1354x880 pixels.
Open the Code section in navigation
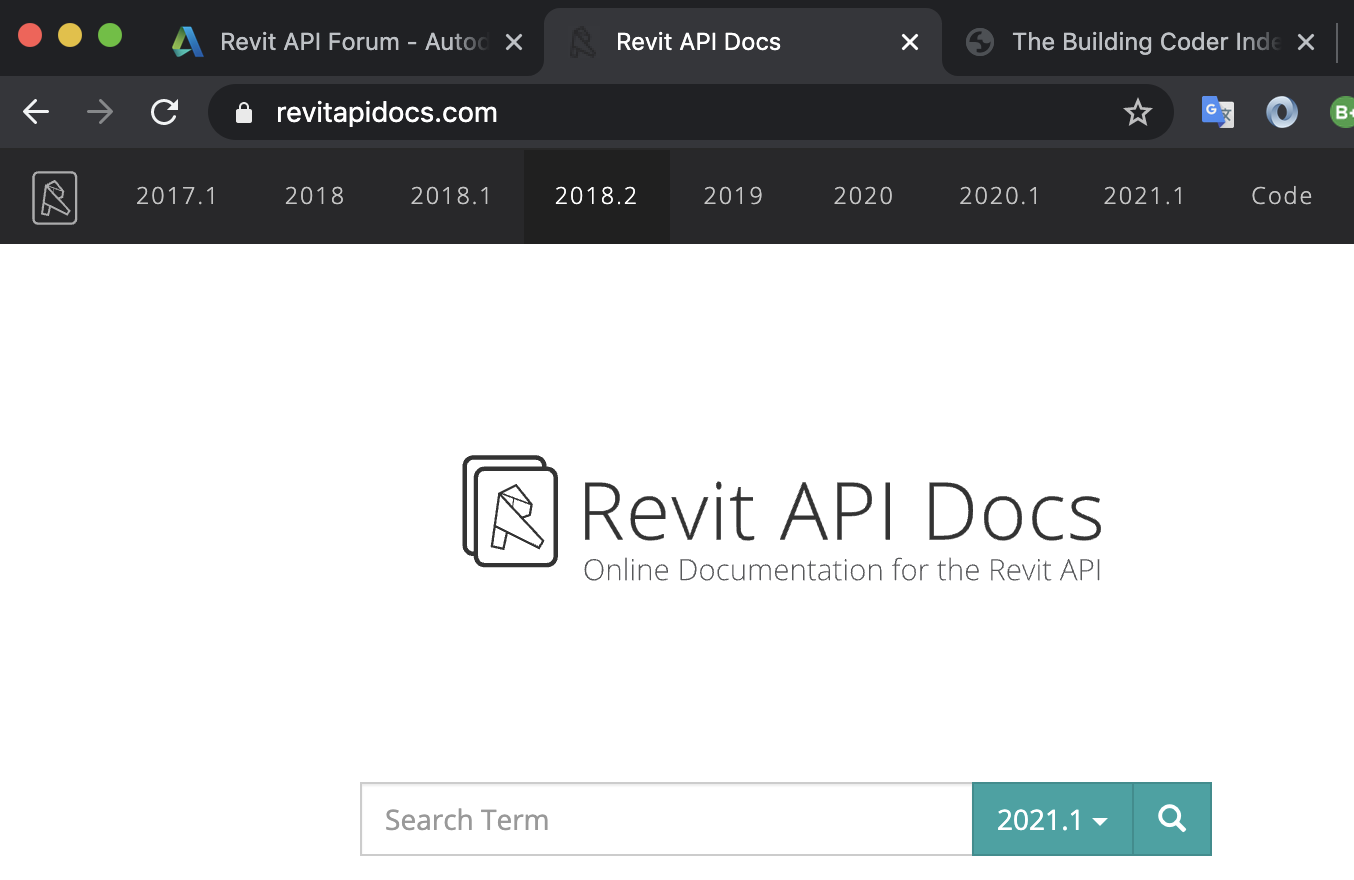pyautogui.click(x=1281, y=196)
